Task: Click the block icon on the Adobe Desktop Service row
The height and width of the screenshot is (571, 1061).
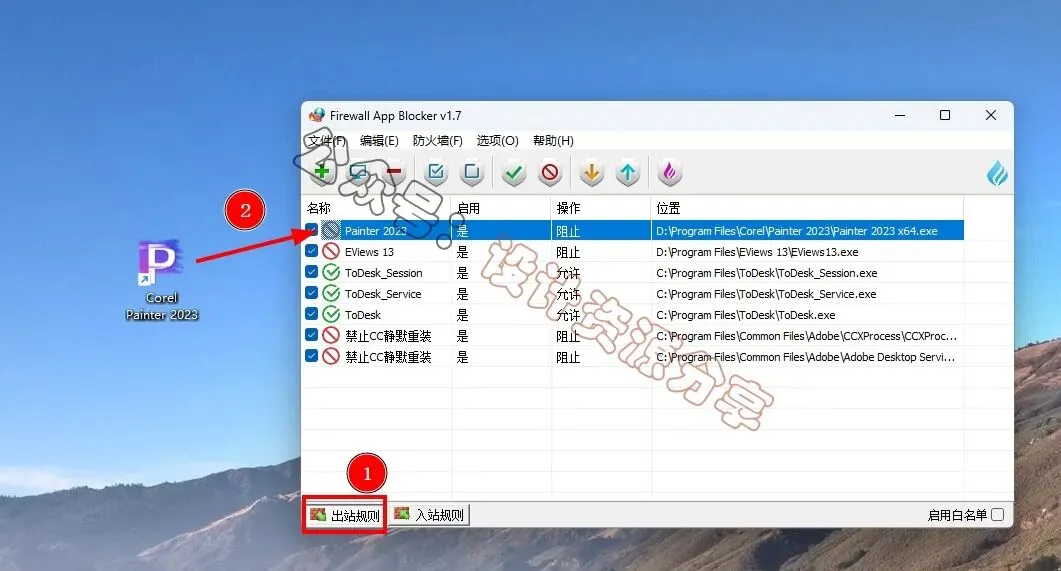Action: pos(330,357)
